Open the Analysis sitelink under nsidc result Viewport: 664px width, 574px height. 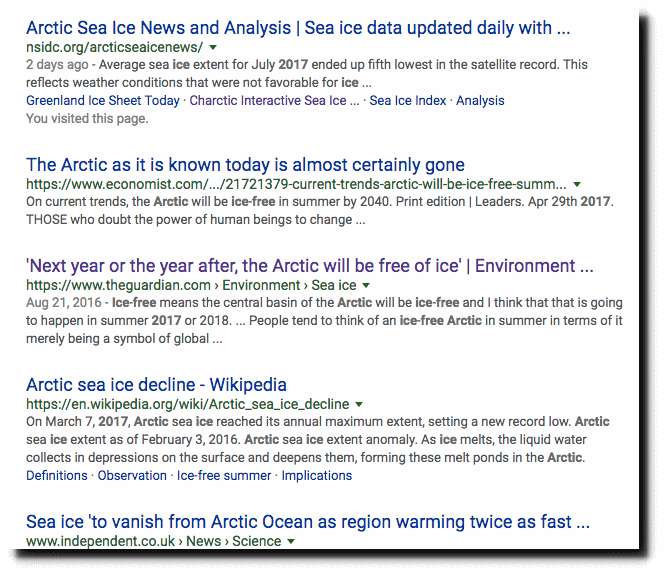click(480, 100)
